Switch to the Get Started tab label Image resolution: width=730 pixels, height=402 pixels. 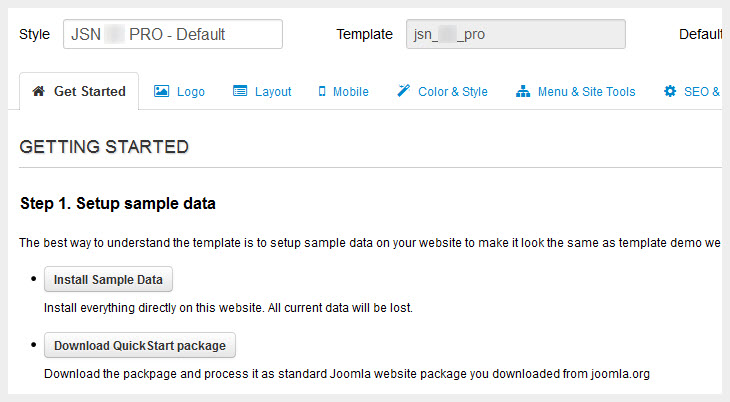click(x=89, y=92)
